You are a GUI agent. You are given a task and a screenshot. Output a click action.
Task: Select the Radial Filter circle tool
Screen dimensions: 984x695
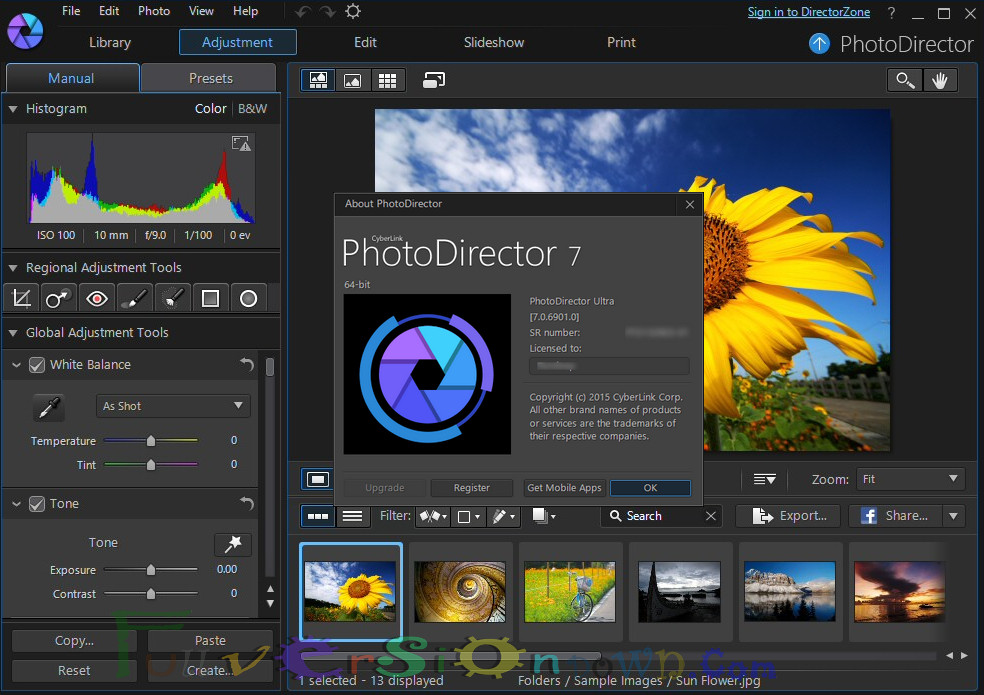[x=249, y=298]
